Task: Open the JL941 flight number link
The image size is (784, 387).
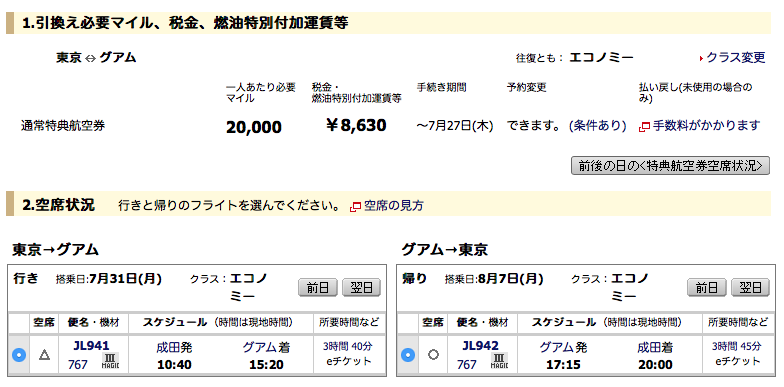Action: 91,346
